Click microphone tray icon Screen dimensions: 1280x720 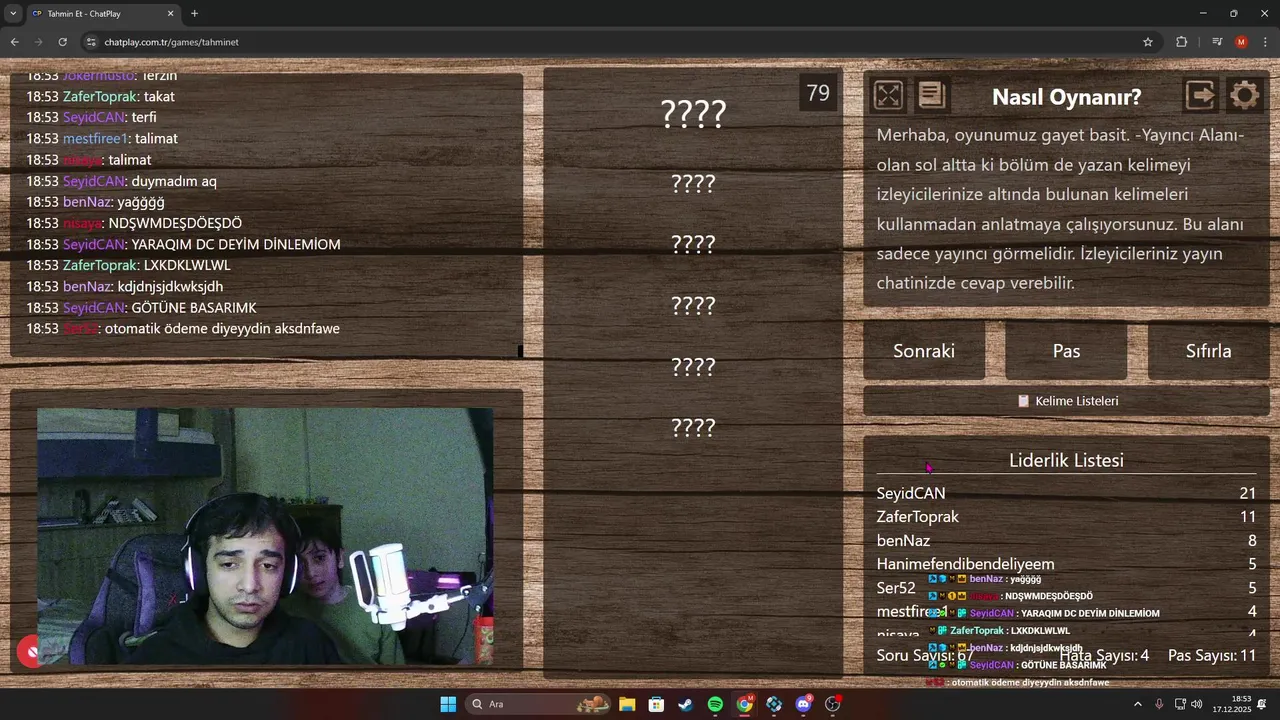click(1159, 704)
